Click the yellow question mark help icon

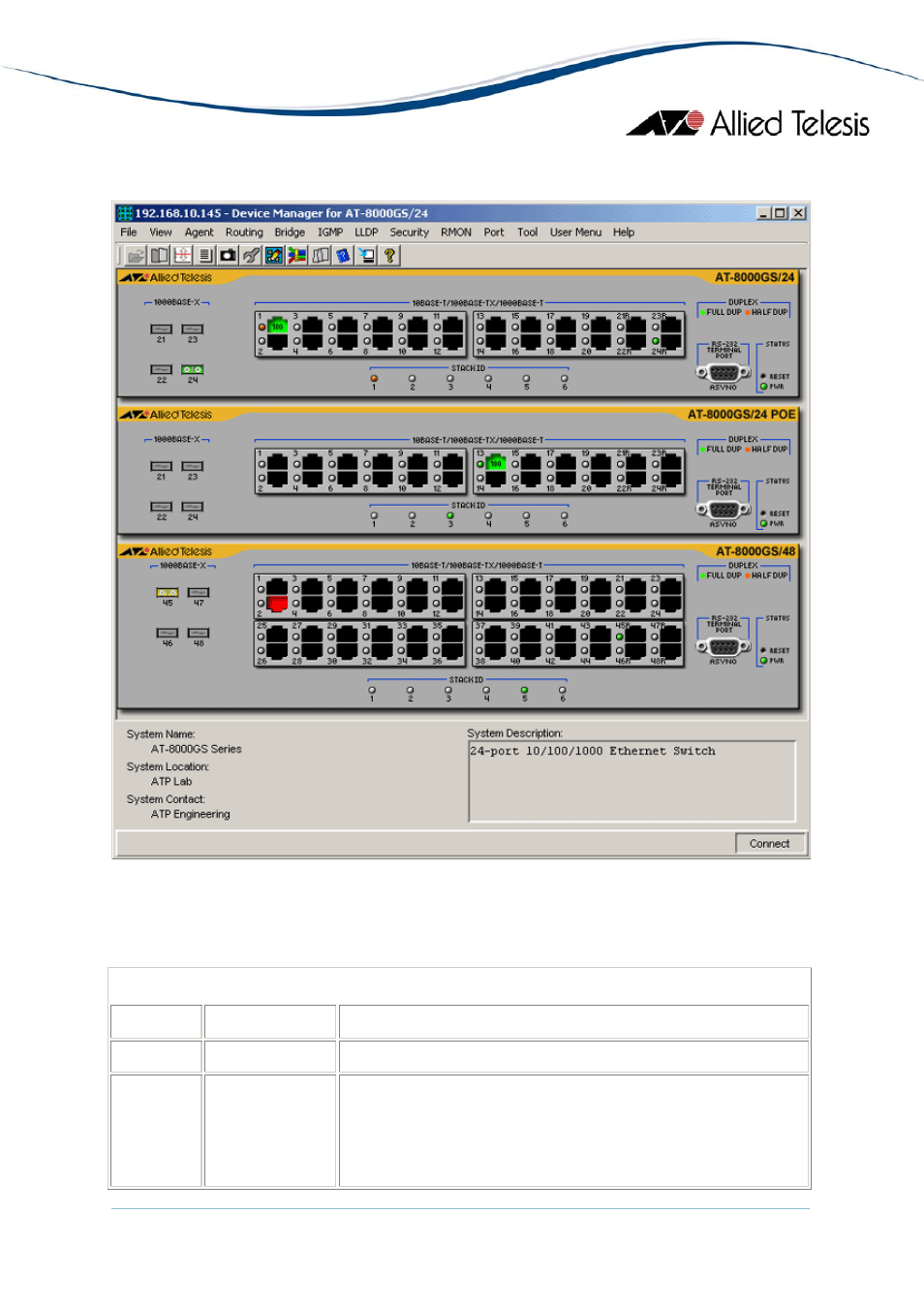coord(389,256)
